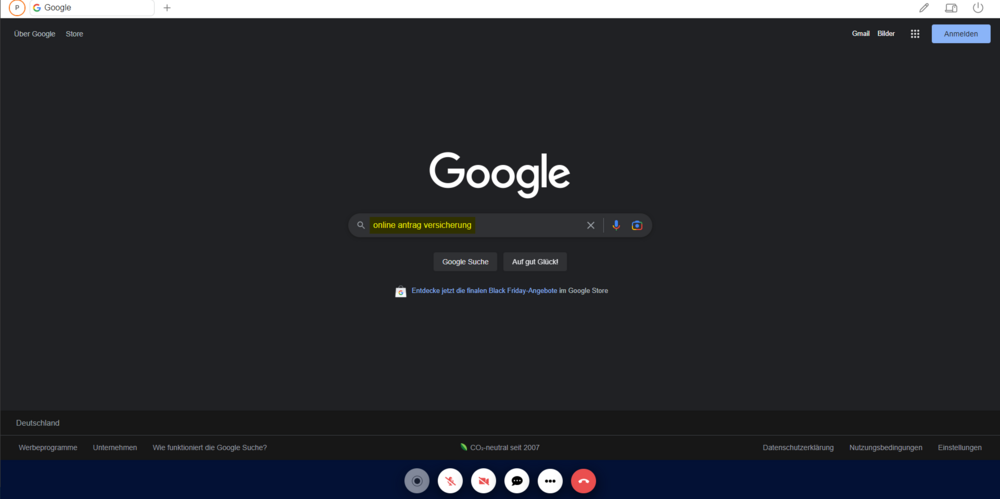Image resolution: width=1000 pixels, height=499 pixels.
Task: Open chat in the call bar
Action: [517, 480]
